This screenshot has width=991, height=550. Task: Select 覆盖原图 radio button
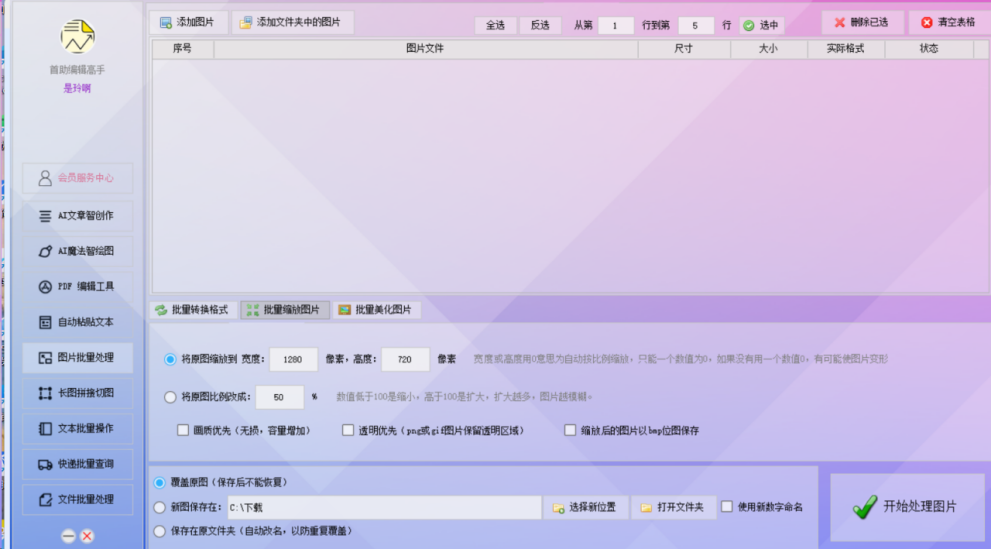(159, 482)
